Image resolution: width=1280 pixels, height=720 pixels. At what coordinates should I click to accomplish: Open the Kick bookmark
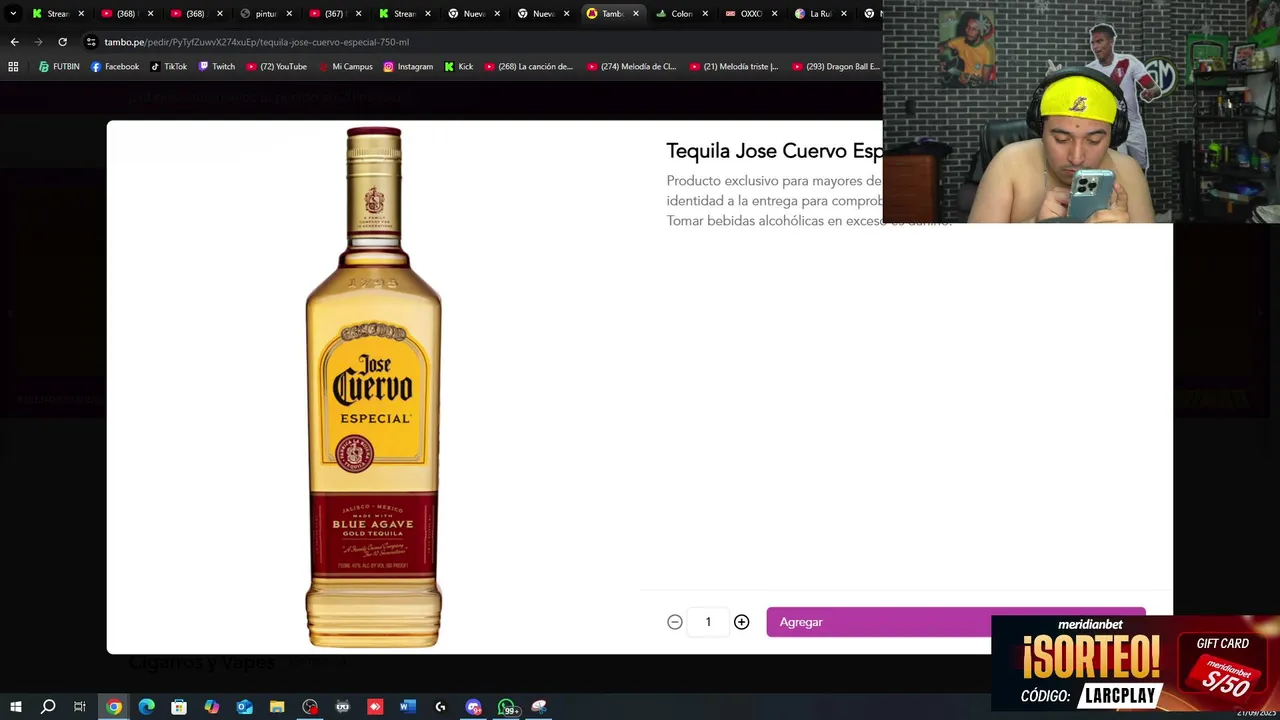(458, 67)
